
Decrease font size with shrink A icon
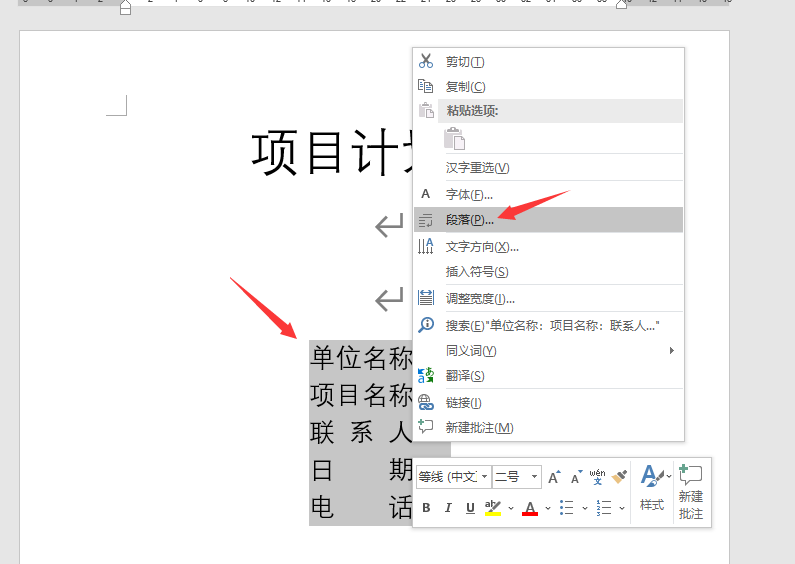pos(576,477)
